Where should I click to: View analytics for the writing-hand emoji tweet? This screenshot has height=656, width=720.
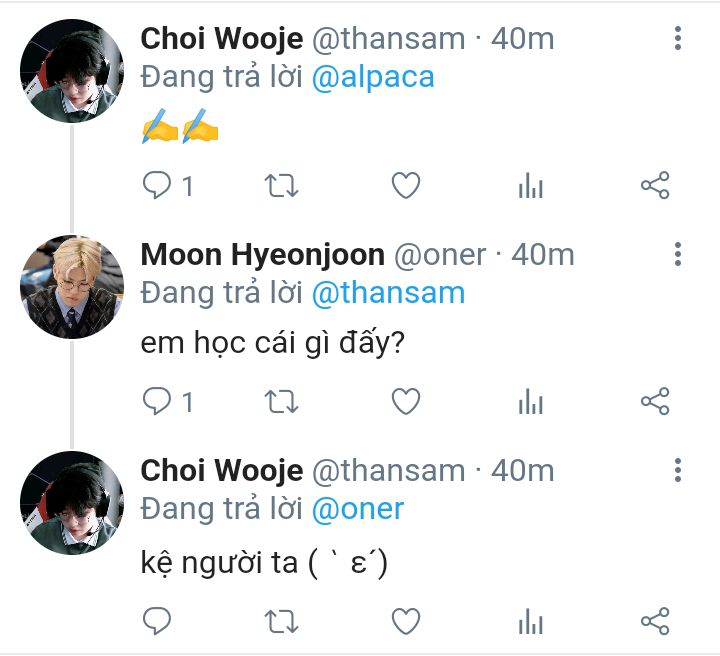pyautogui.click(x=530, y=185)
